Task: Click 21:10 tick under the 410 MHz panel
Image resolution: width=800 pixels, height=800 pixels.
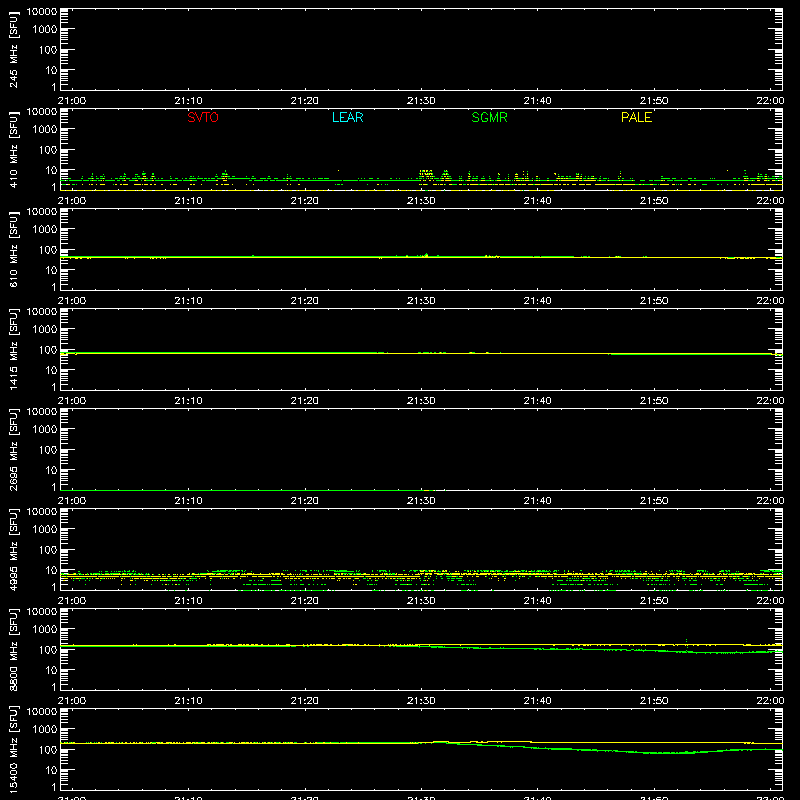Action: pyautogui.click(x=188, y=201)
